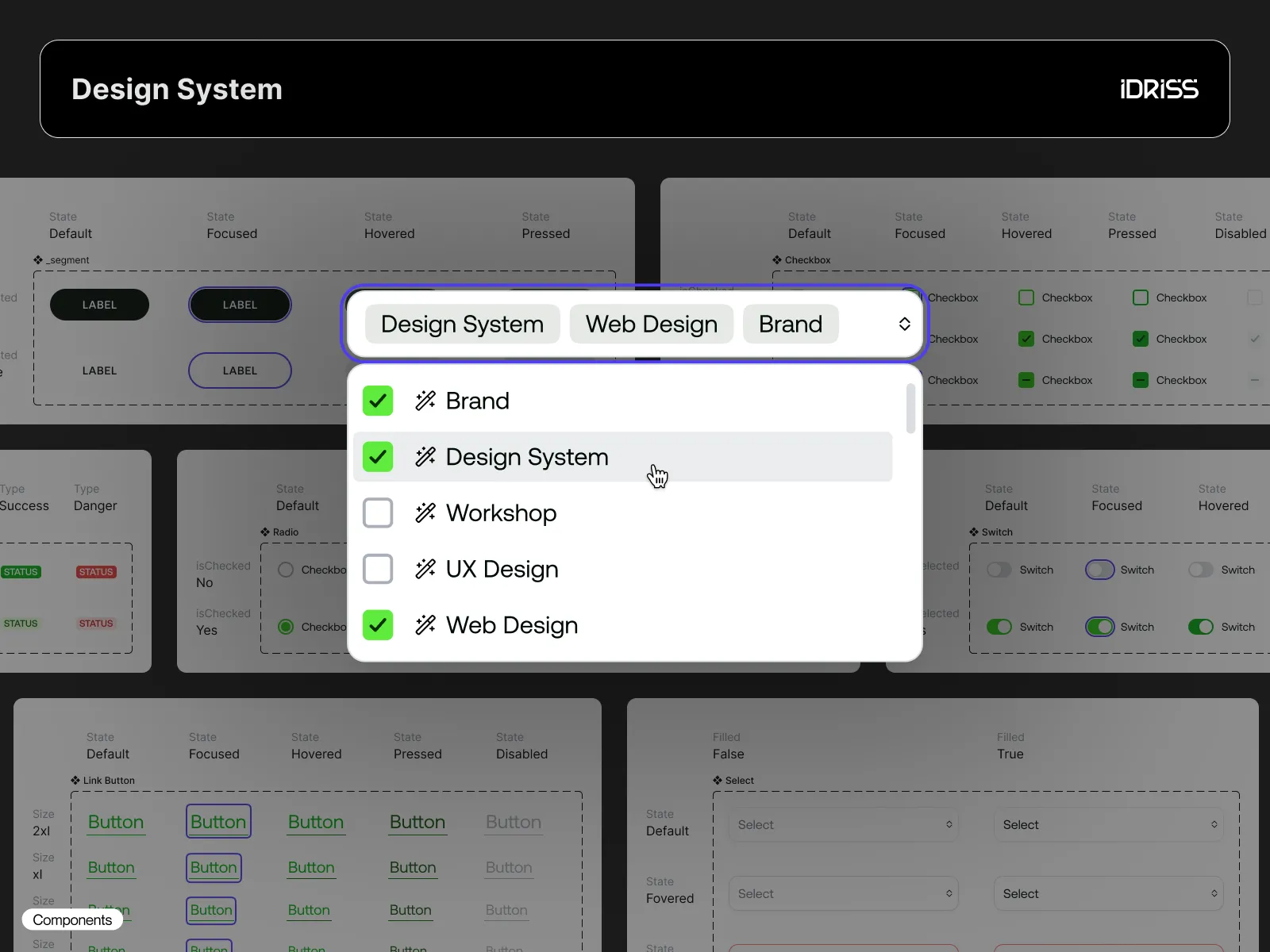Toggle the Hovered state on switch
The width and height of the screenshot is (1270, 952).
point(1201,627)
